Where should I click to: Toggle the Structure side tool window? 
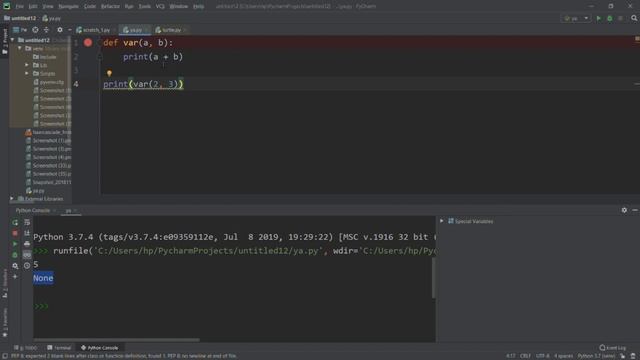click(x=4, y=284)
